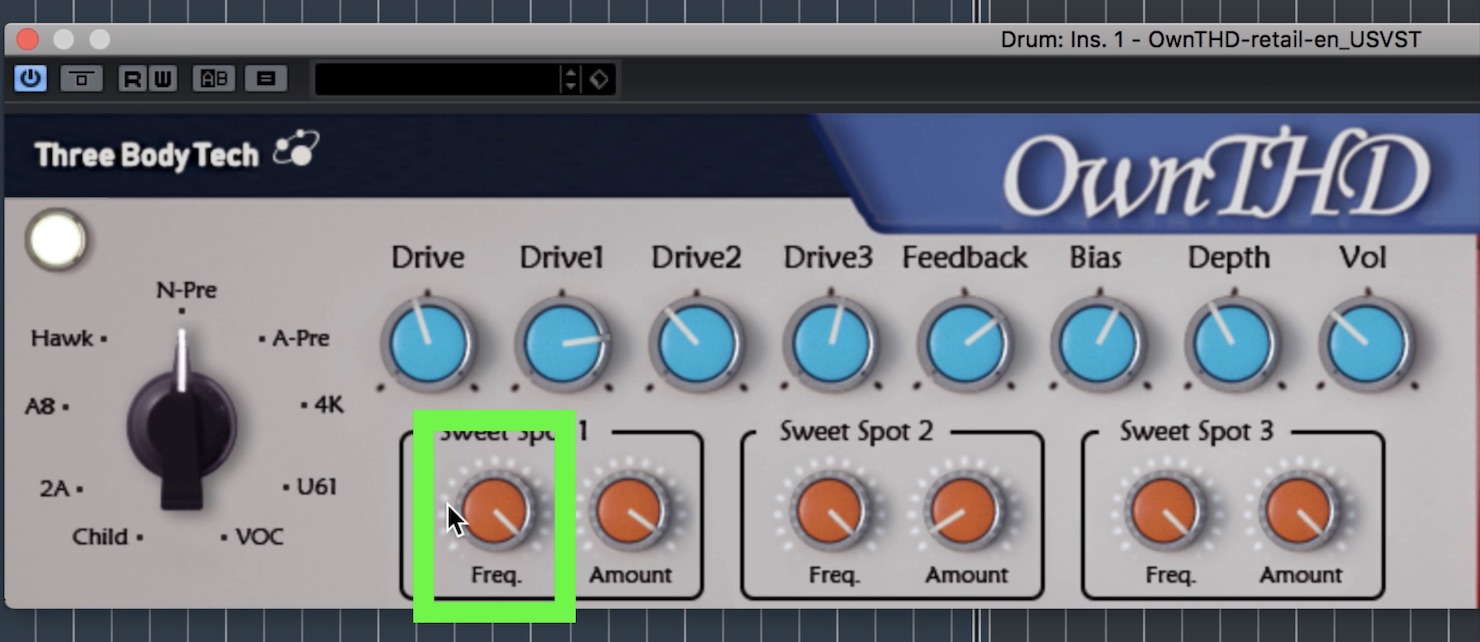Viewport: 1480px width, 642px height.
Task: Open the preset management diamond icon
Action: click(x=599, y=79)
